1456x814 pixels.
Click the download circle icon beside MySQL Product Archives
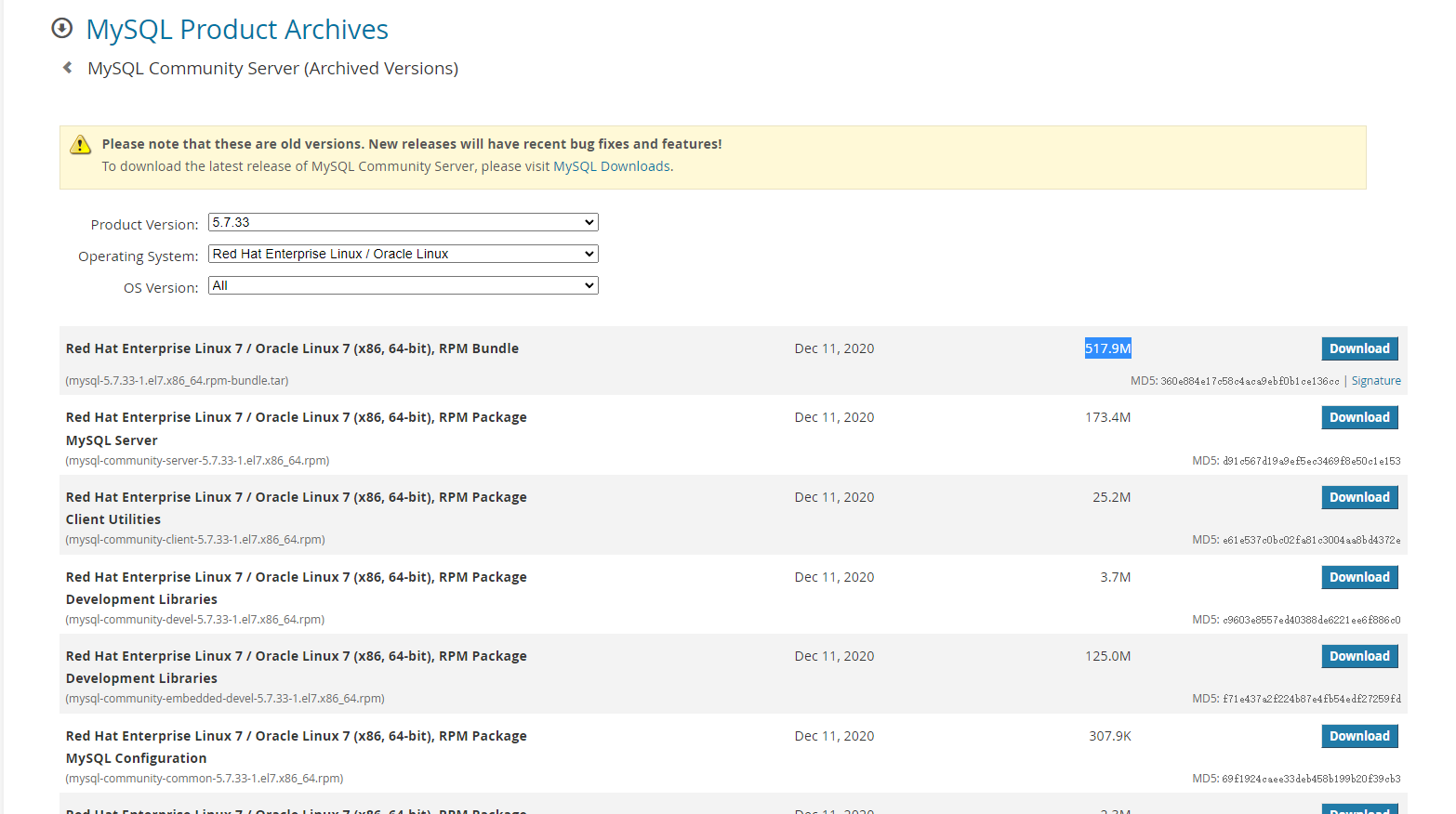(x=62, y=28)
